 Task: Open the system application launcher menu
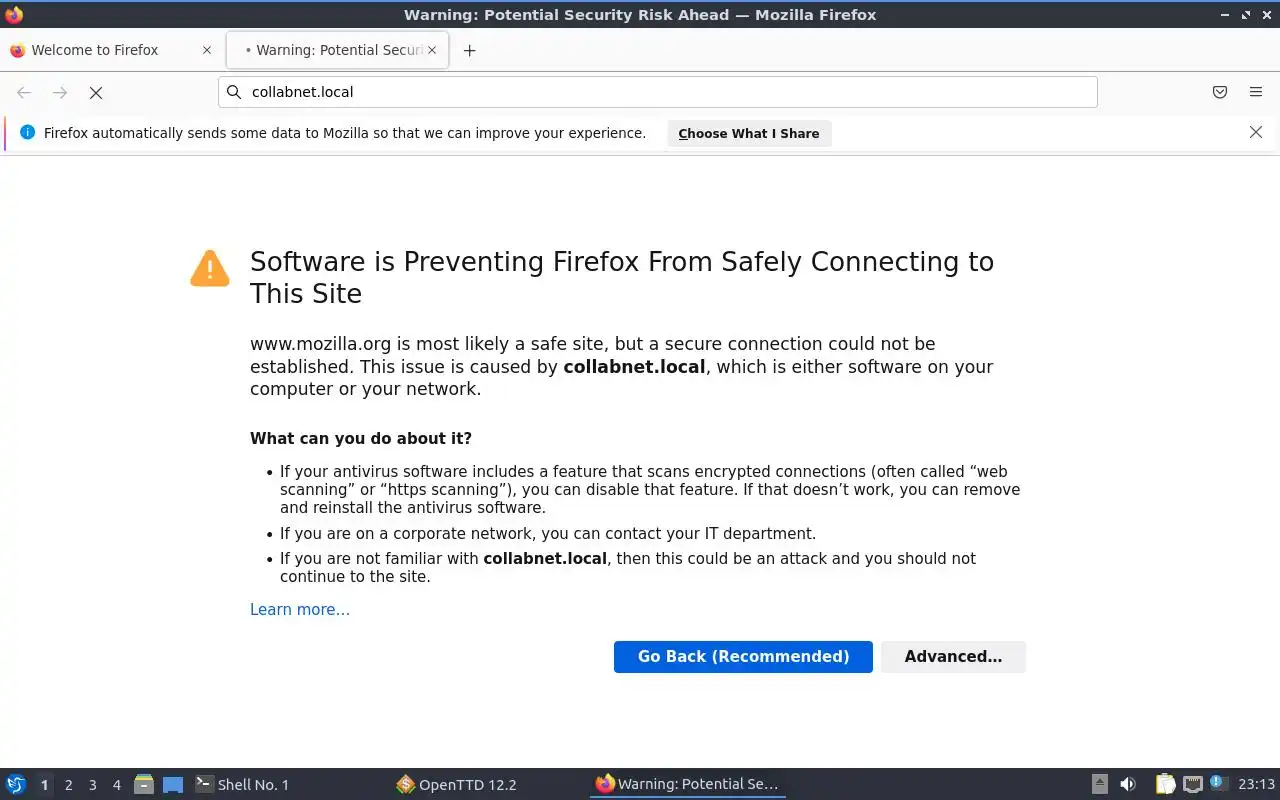click(x=16, y=784)
